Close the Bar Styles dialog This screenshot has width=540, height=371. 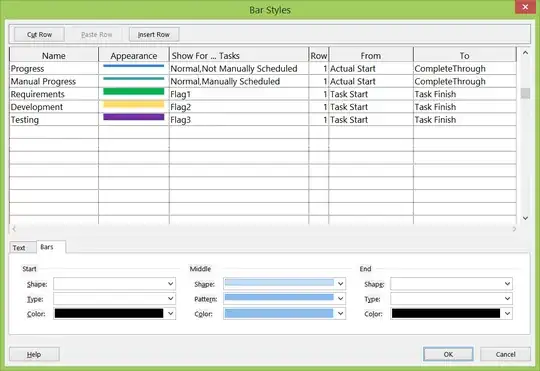click(525, 7)
